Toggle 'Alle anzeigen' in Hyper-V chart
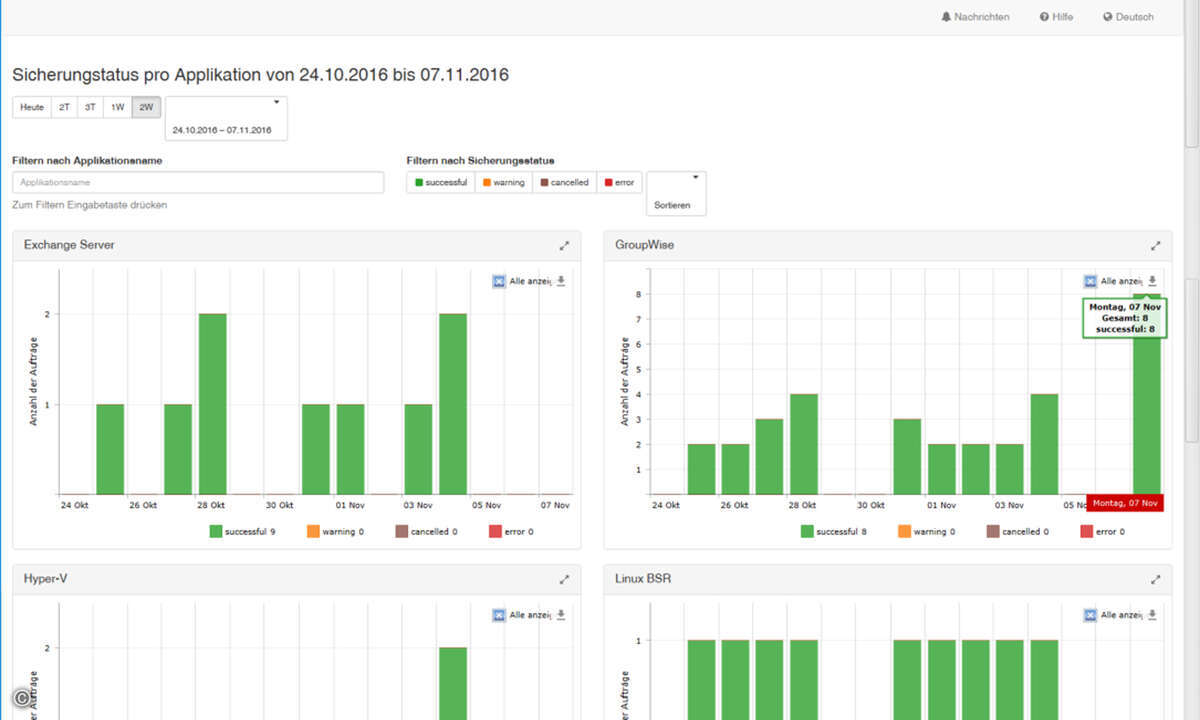 (x=522, y=615)
